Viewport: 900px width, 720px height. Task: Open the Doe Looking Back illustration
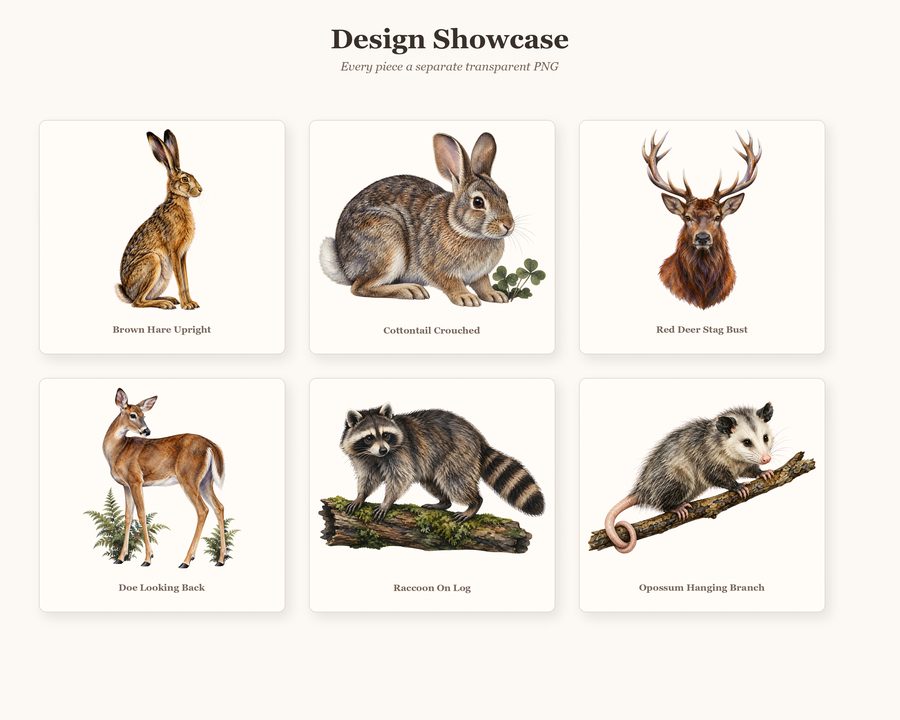[x=162, y=478]
